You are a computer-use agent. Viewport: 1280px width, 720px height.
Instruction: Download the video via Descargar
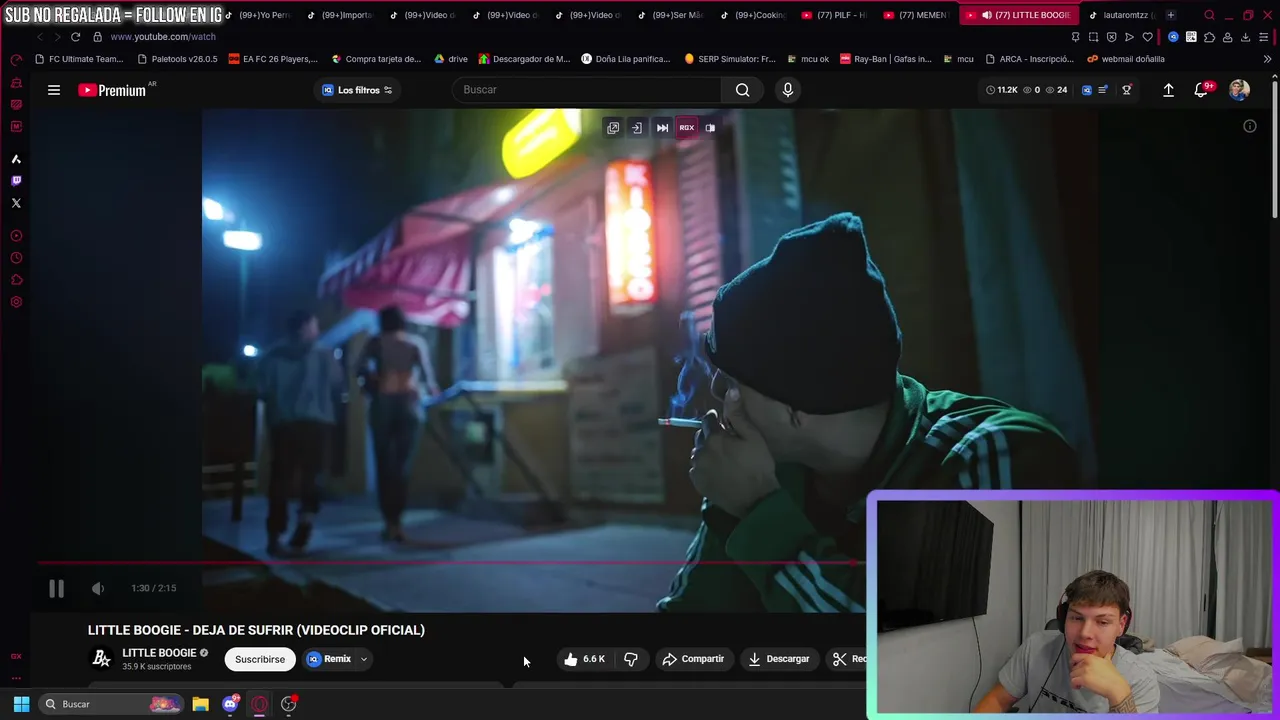pos(779,659)
